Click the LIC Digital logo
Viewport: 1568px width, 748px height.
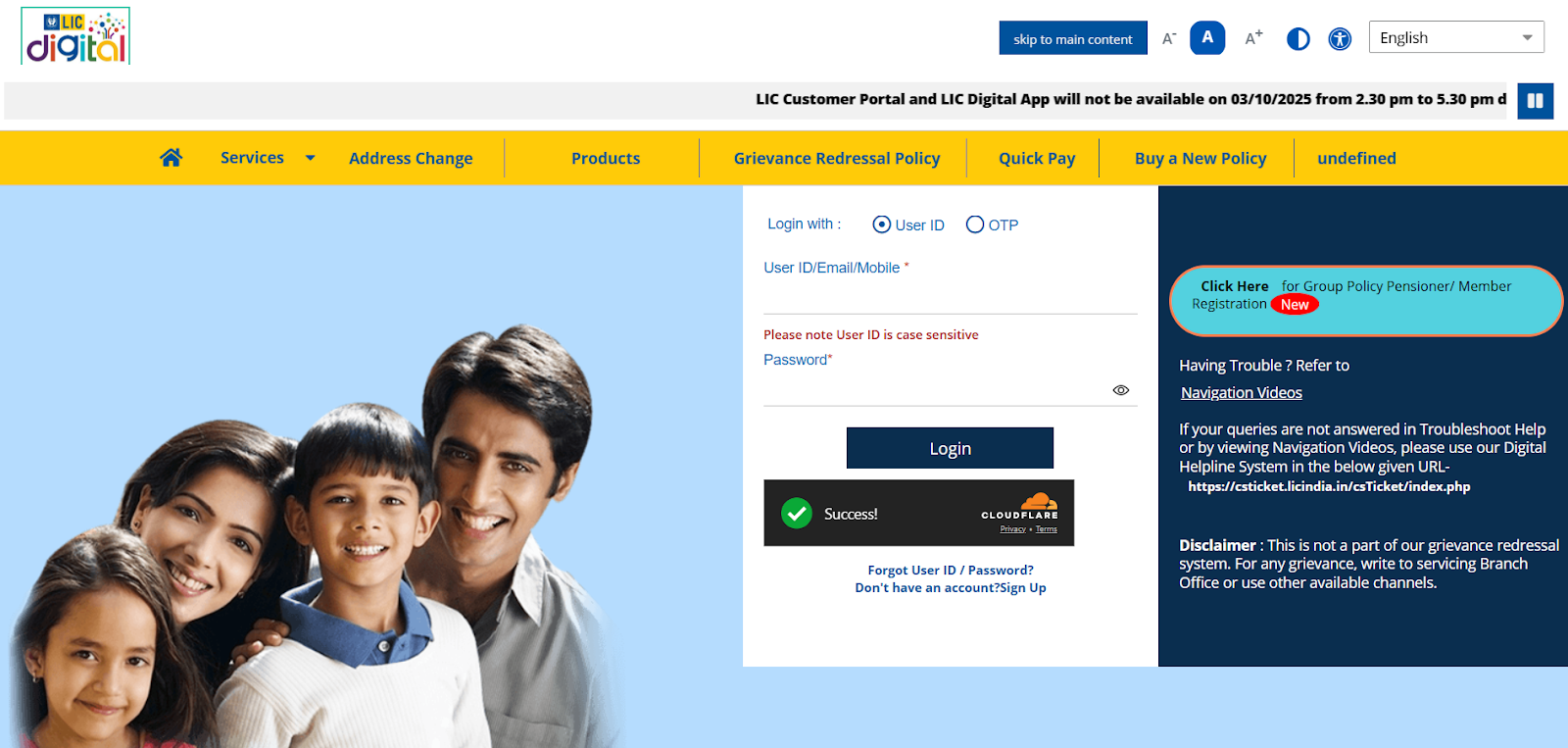(x=75, y=36)
